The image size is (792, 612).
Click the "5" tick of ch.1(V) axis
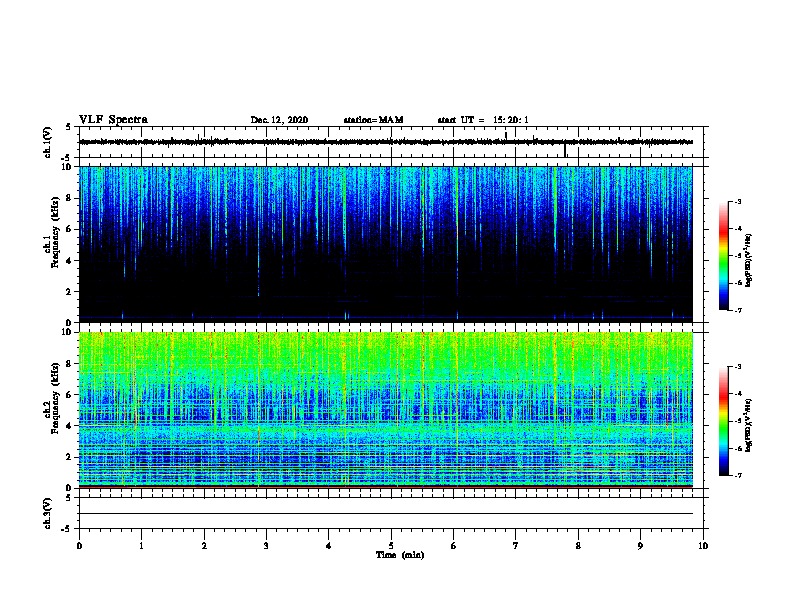tap(69, 127)
